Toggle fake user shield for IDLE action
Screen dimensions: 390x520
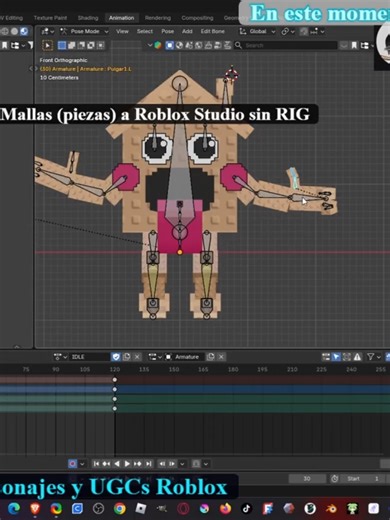(x=116, y=357)
